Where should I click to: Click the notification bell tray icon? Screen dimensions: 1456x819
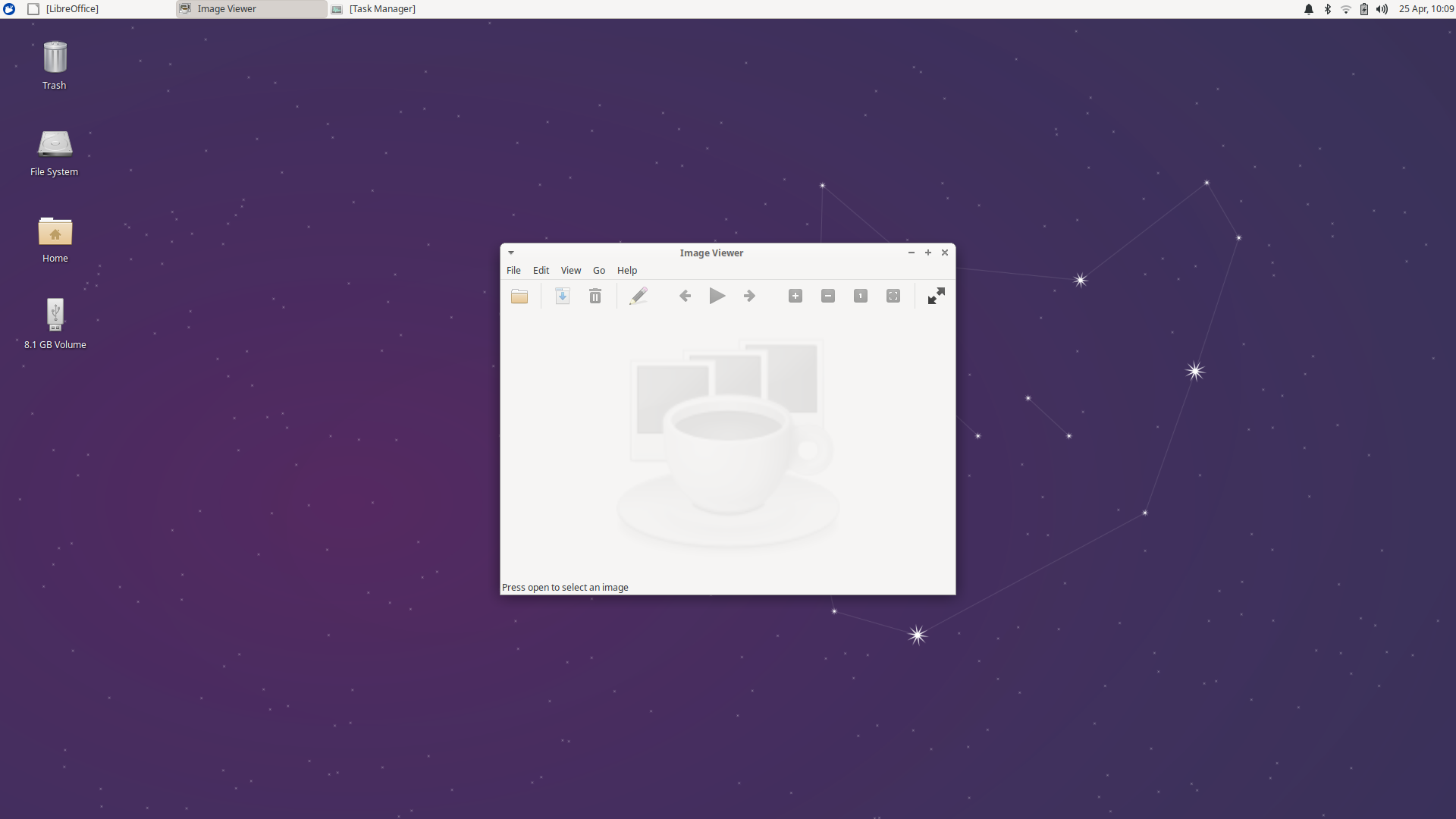click(x=1309, y=9)
